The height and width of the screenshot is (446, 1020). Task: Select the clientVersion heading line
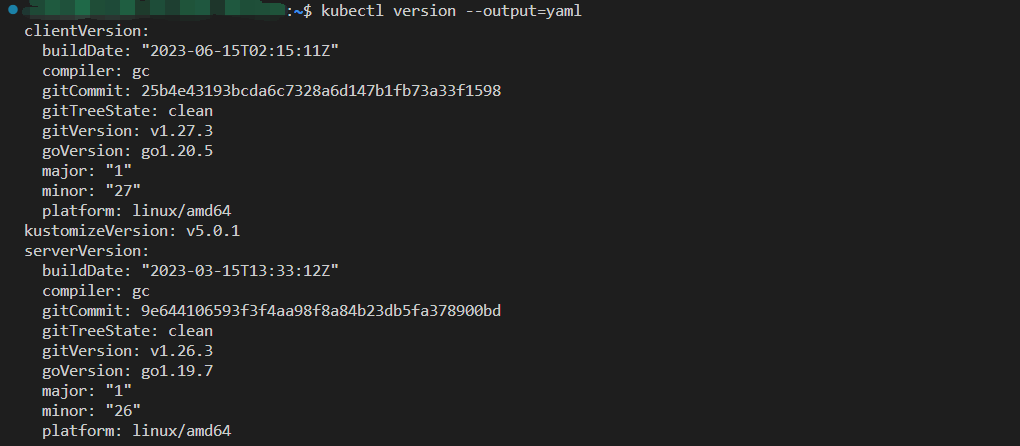click(87, 31)
